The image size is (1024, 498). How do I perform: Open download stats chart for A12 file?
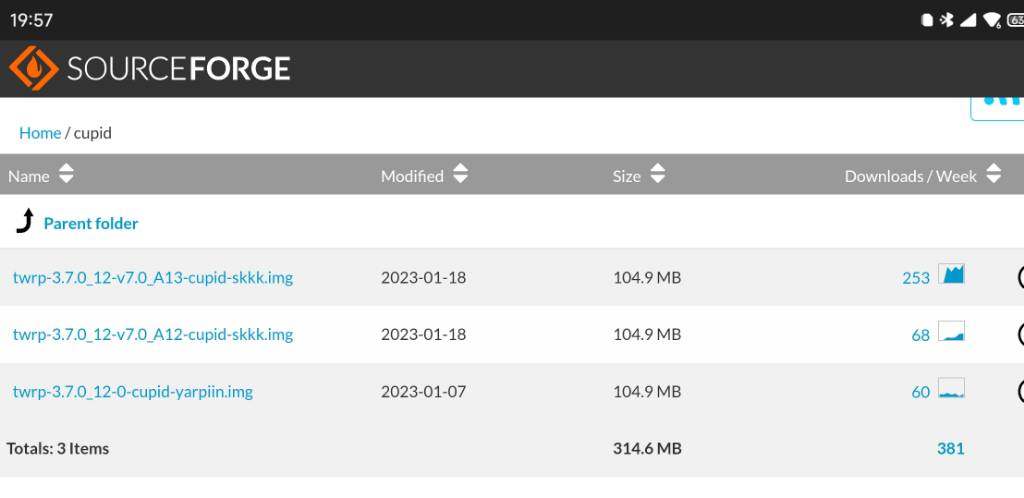click(x=952, y=331)
